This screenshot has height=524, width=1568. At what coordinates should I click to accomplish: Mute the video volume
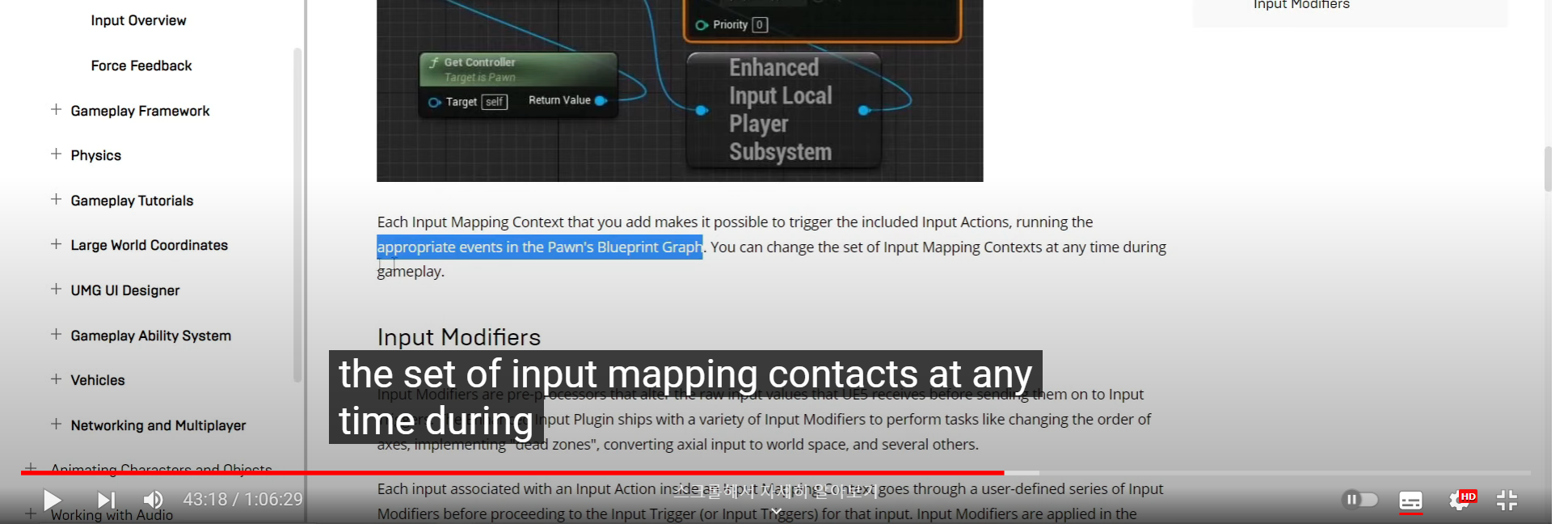click(x=153, y=501)
